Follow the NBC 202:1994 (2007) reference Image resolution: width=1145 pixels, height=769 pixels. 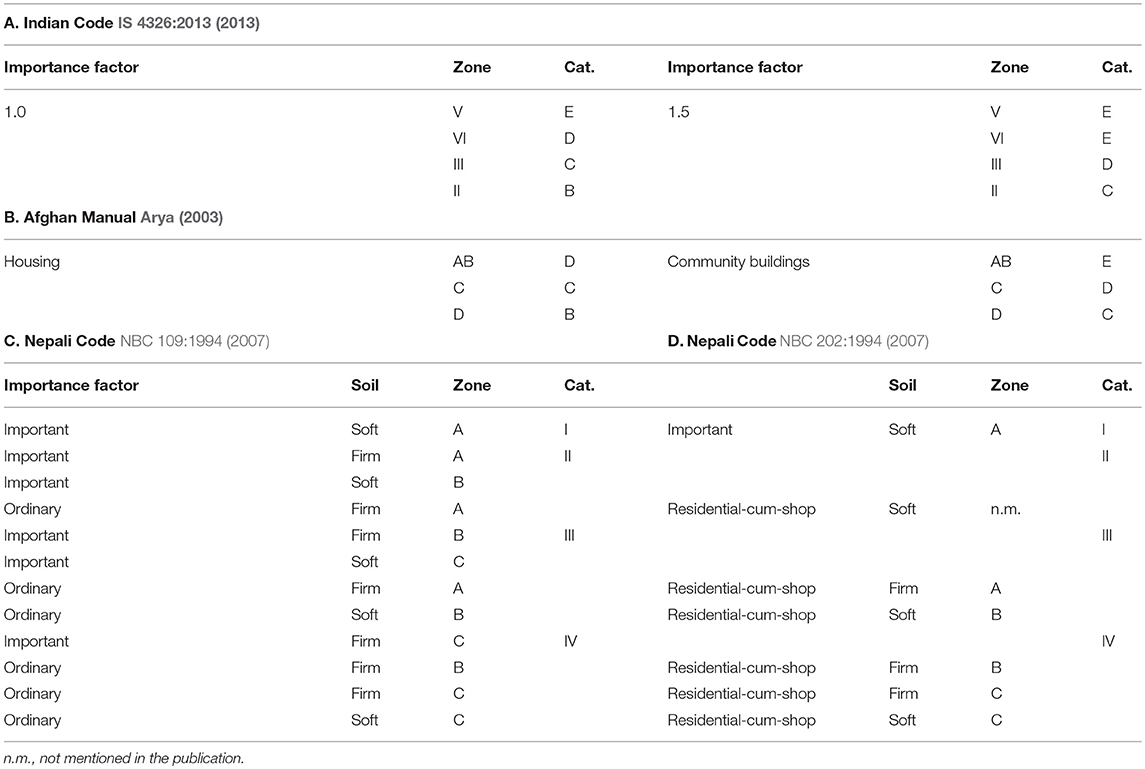[x=854, y=341]
